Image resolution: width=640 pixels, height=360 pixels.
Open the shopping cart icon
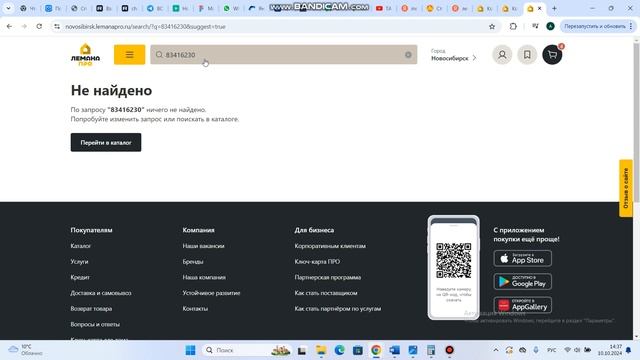click(552, 55)
